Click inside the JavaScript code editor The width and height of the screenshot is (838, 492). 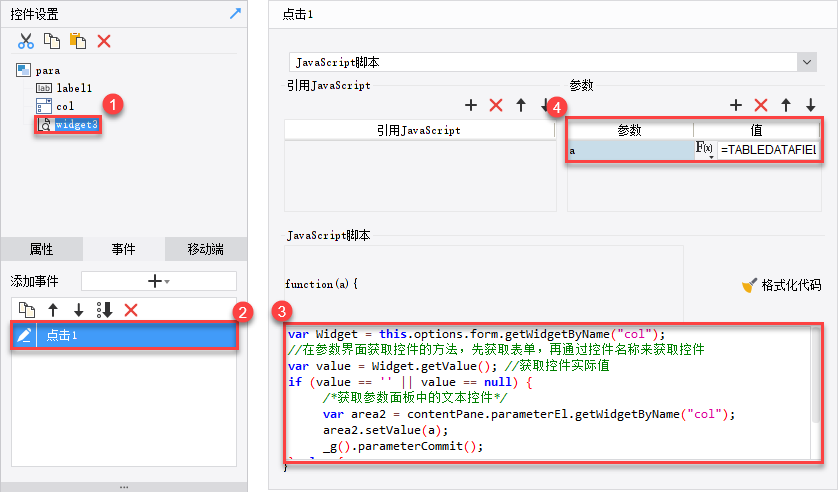coord(549,392)
